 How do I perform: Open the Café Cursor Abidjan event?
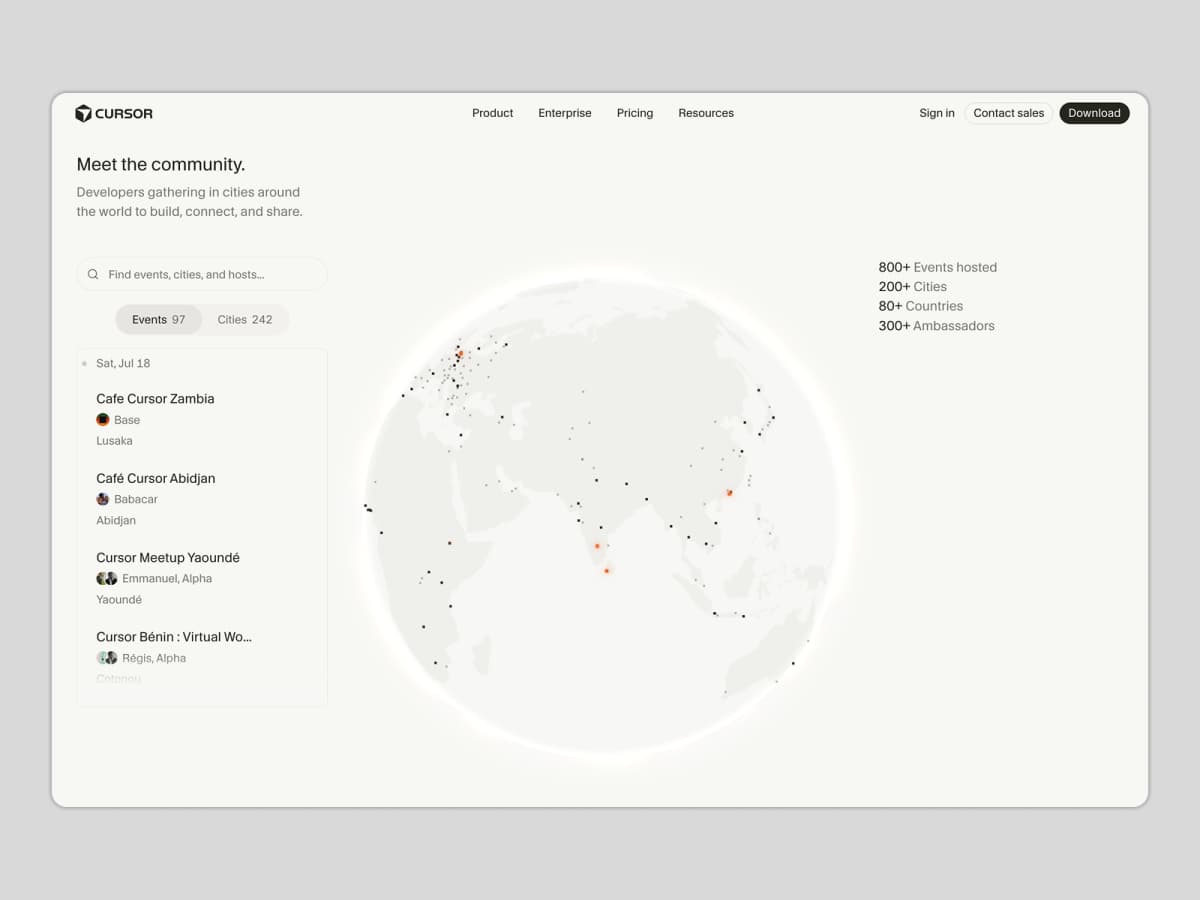coord(155,478)
